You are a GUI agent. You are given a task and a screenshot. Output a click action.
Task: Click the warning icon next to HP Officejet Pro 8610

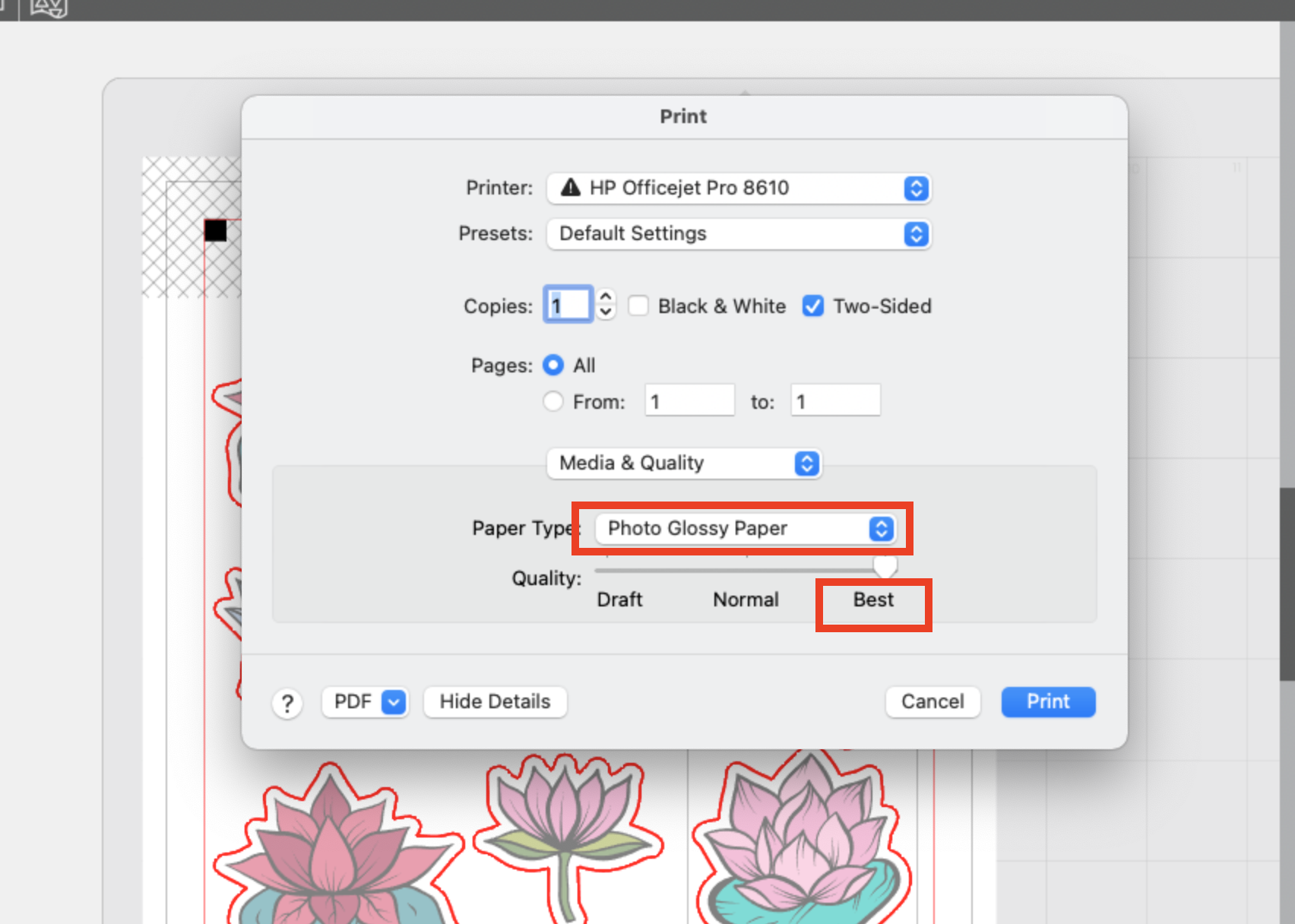tap(570, 188)
